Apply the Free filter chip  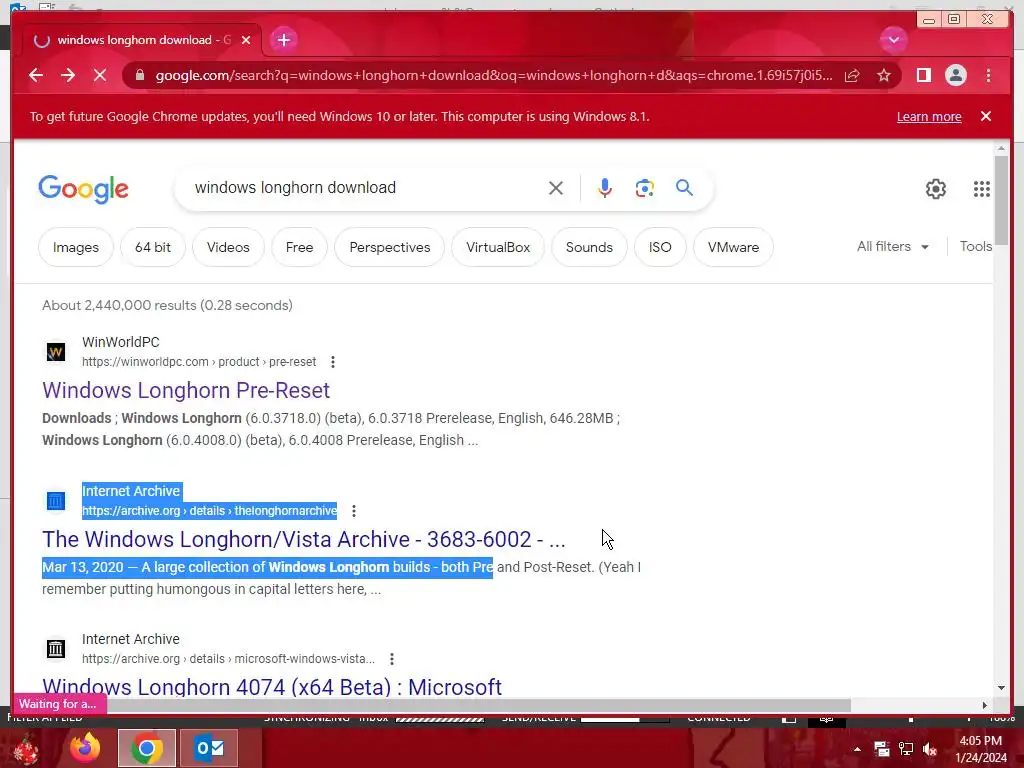[299, 248]
